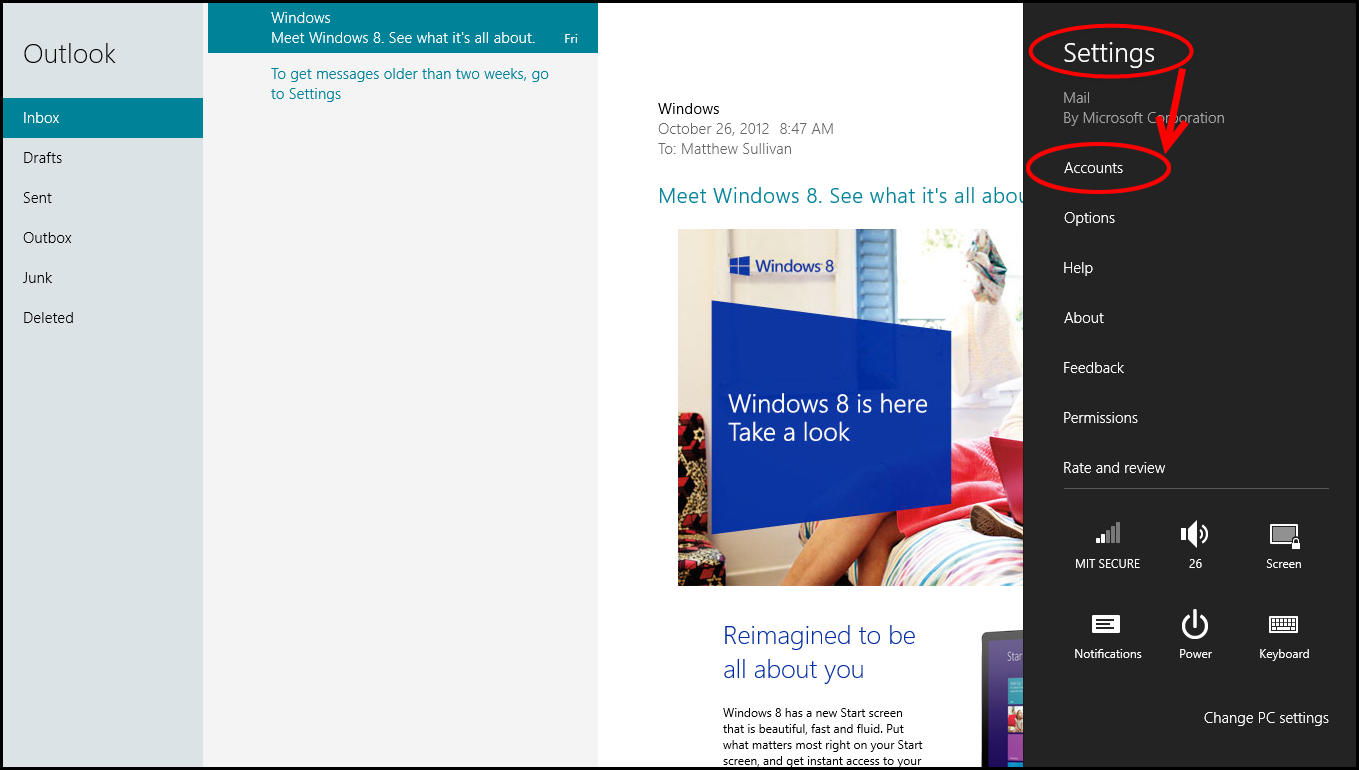The height and width of the screenshot is (770, 1359).
Task: Open the Power options icon
Action: (x=1195, y=625)
